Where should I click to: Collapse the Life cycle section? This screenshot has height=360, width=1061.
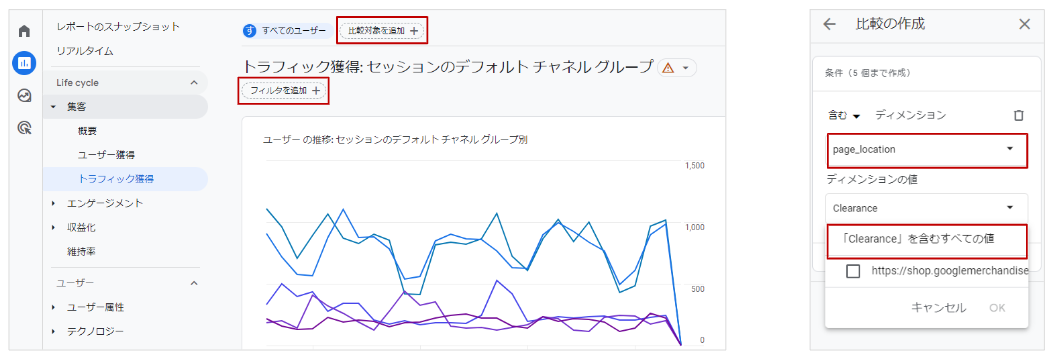194,83
